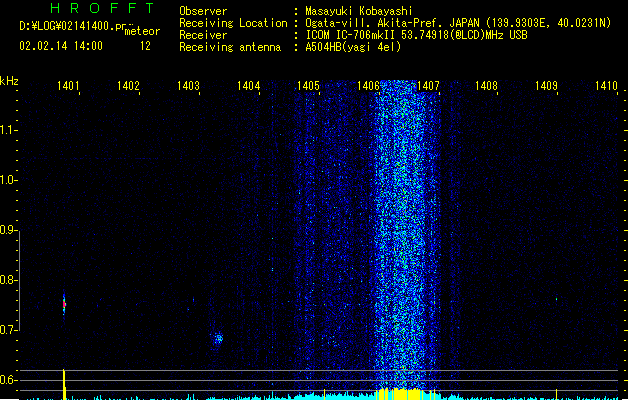This screenshot has height=400, width=629.
Task: Click the receiver ICOM IC-706mkII text
Action: [x=350, y=35]
